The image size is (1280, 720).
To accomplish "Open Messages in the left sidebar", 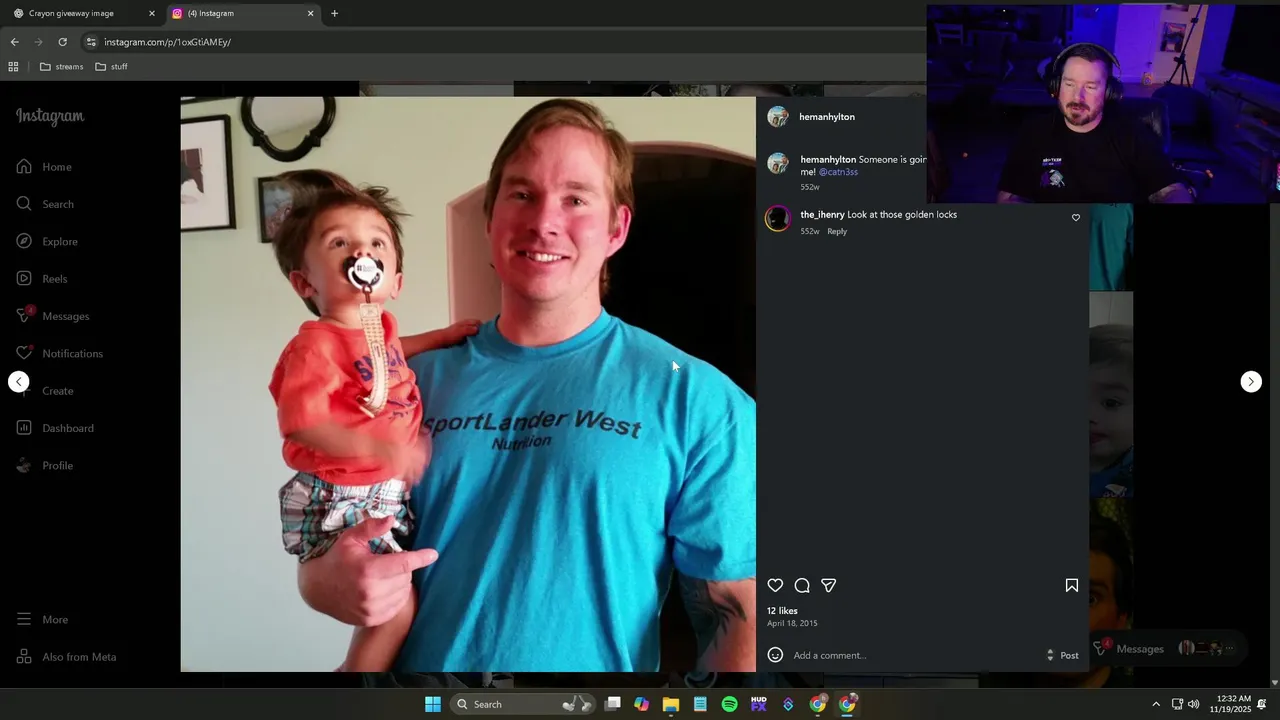I will point(53,316).
